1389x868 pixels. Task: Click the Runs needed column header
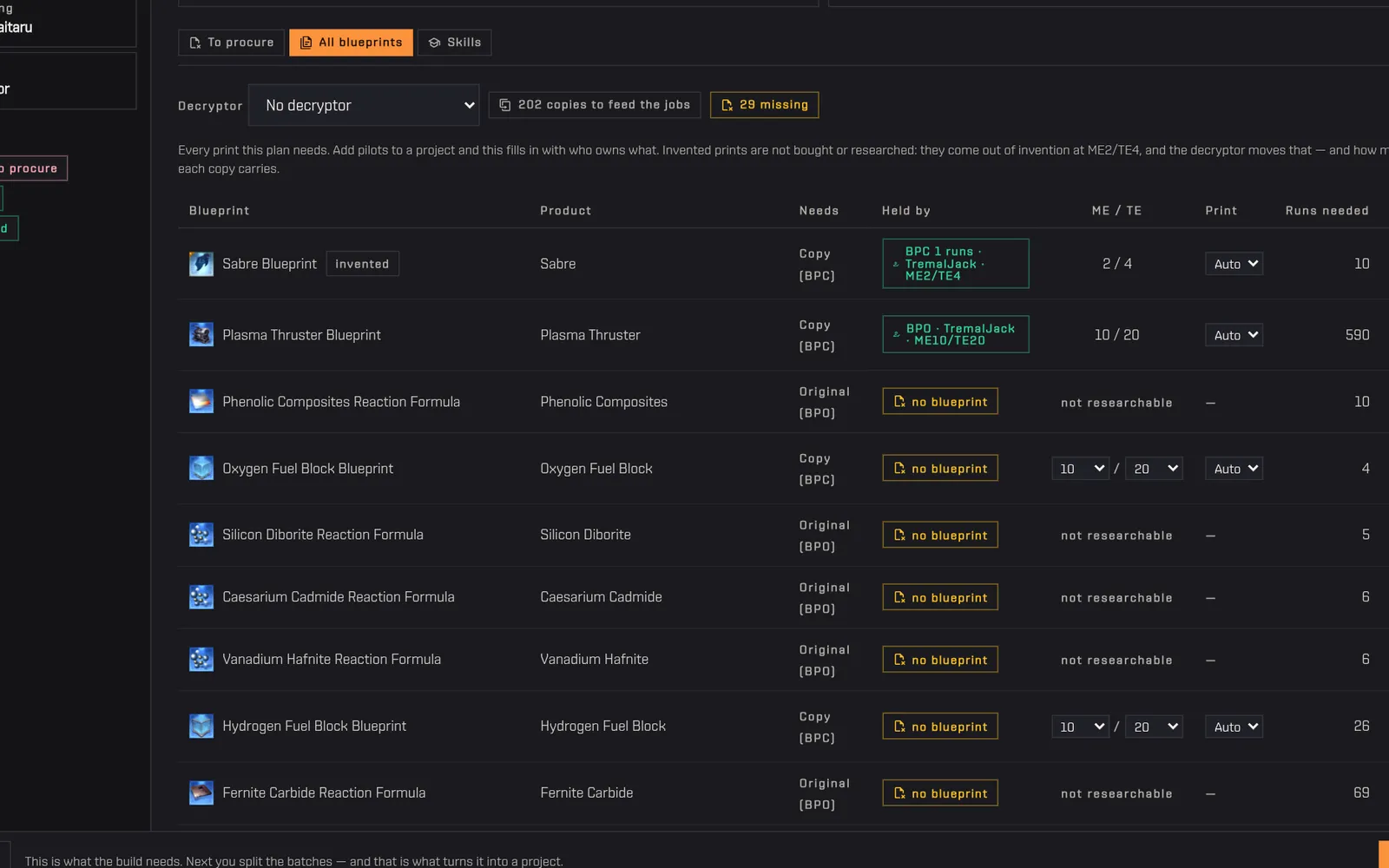tap(1326, 211)
